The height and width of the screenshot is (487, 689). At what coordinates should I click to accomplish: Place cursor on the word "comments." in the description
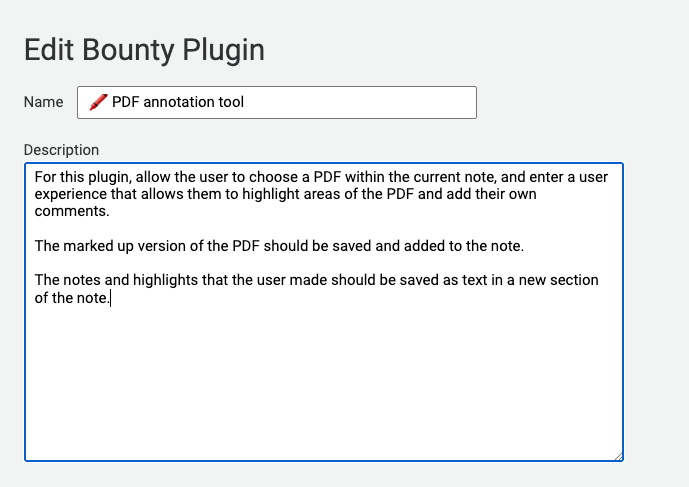(x=72, y=211)
